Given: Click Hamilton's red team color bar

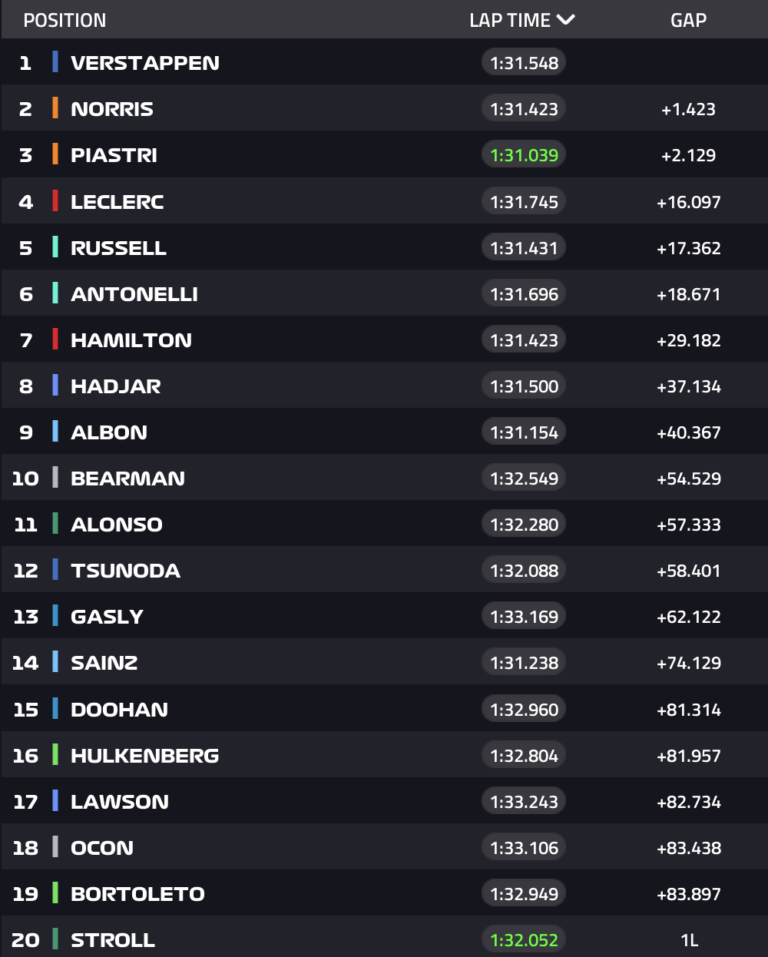Looking at the screenshot, I should tap(55, 340).
